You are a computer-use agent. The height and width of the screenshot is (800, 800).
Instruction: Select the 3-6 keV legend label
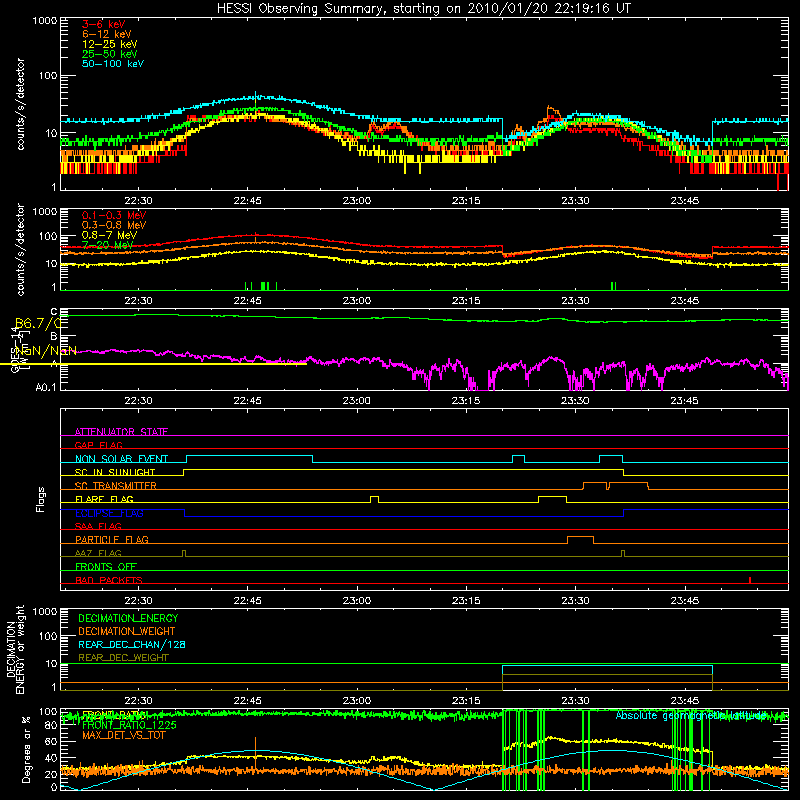click(104, 24)
